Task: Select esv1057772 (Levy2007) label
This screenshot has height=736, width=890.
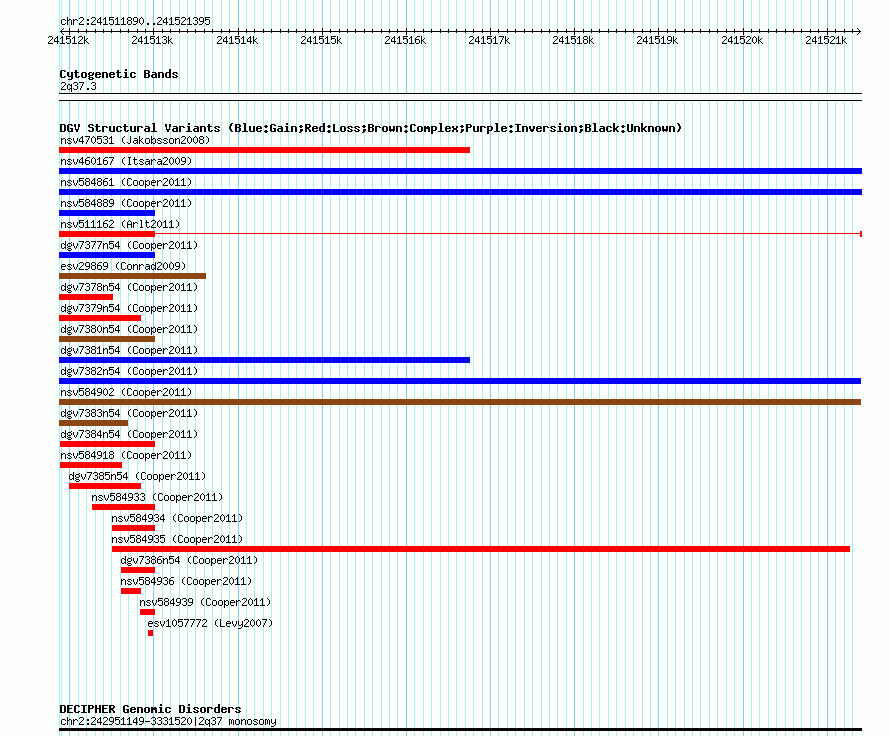Action: click(210, 623)
